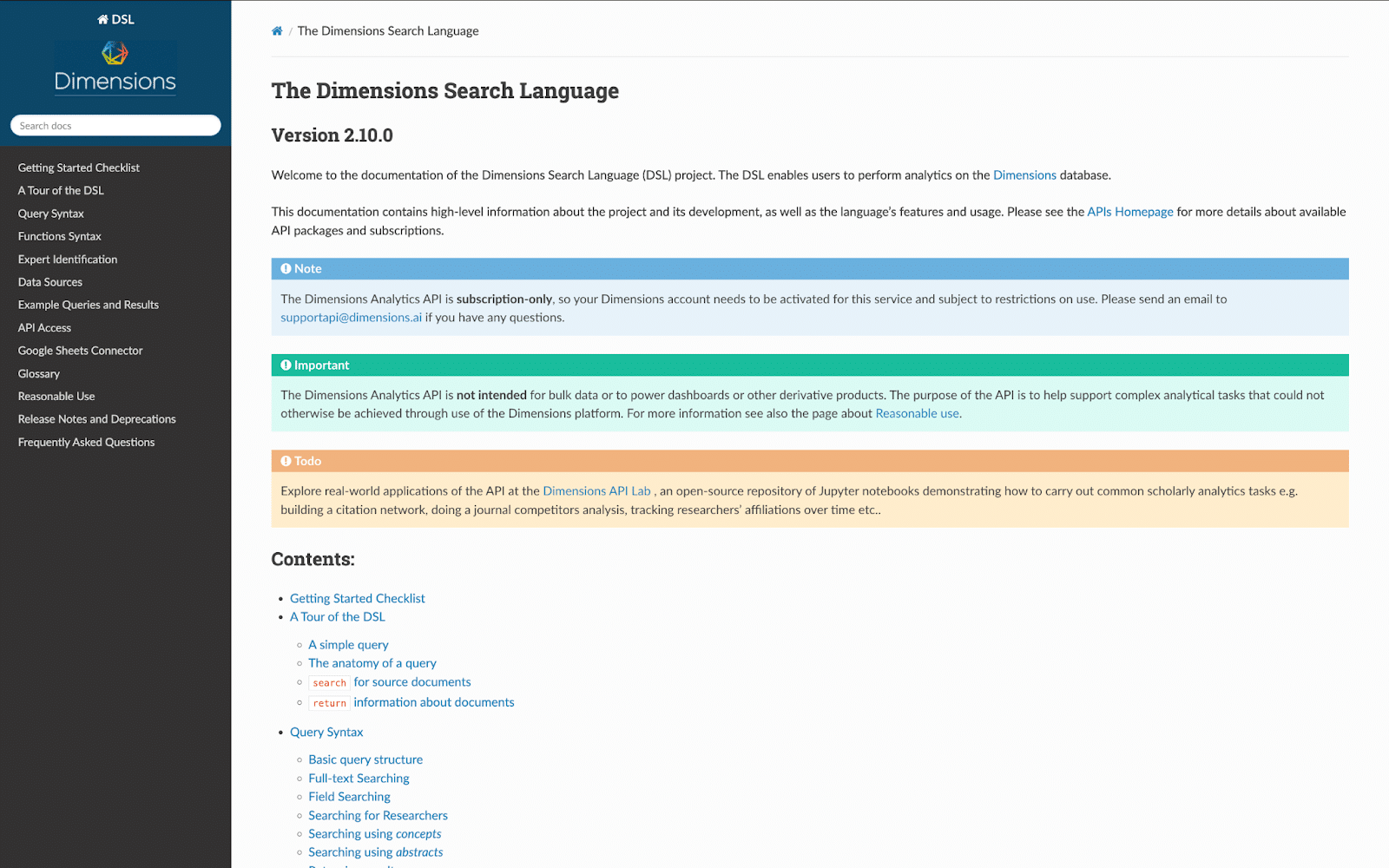The height and width of the screenshot is (868, 1389).
Task: Open the Searching for Researchers link
Action: coord(378,816)
